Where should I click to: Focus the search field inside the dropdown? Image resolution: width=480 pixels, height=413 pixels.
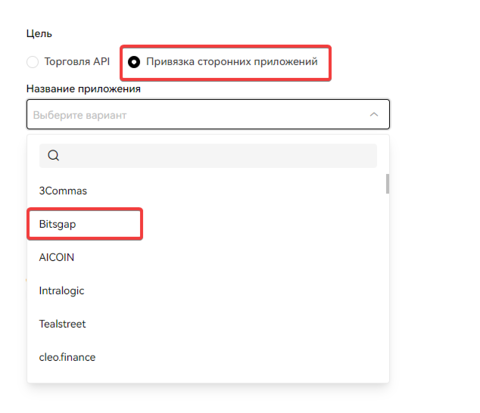[x=208, y=156]
